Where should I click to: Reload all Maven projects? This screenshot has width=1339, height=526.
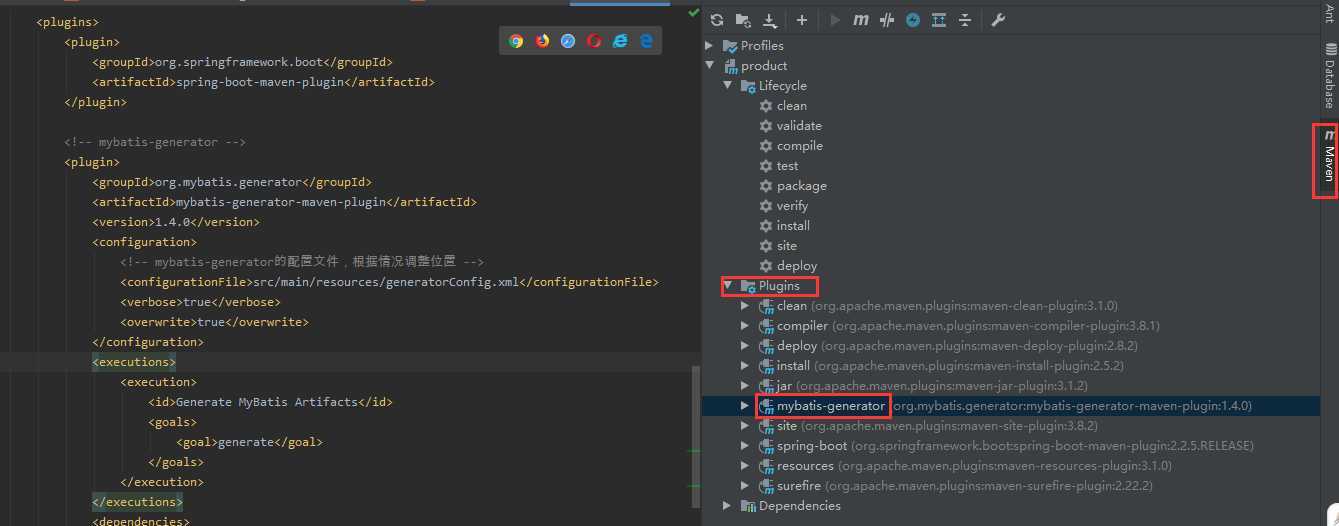pyautogui.click(x=717, y=19)
